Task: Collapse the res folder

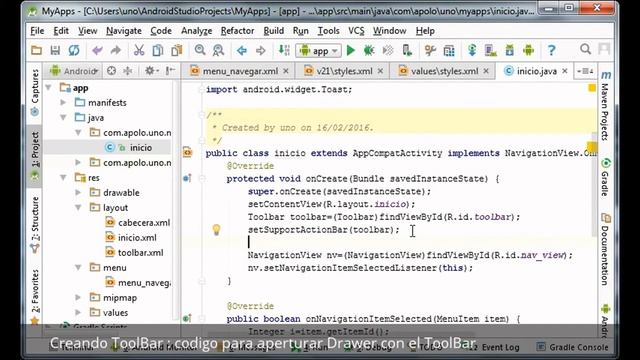Action: 63,178
